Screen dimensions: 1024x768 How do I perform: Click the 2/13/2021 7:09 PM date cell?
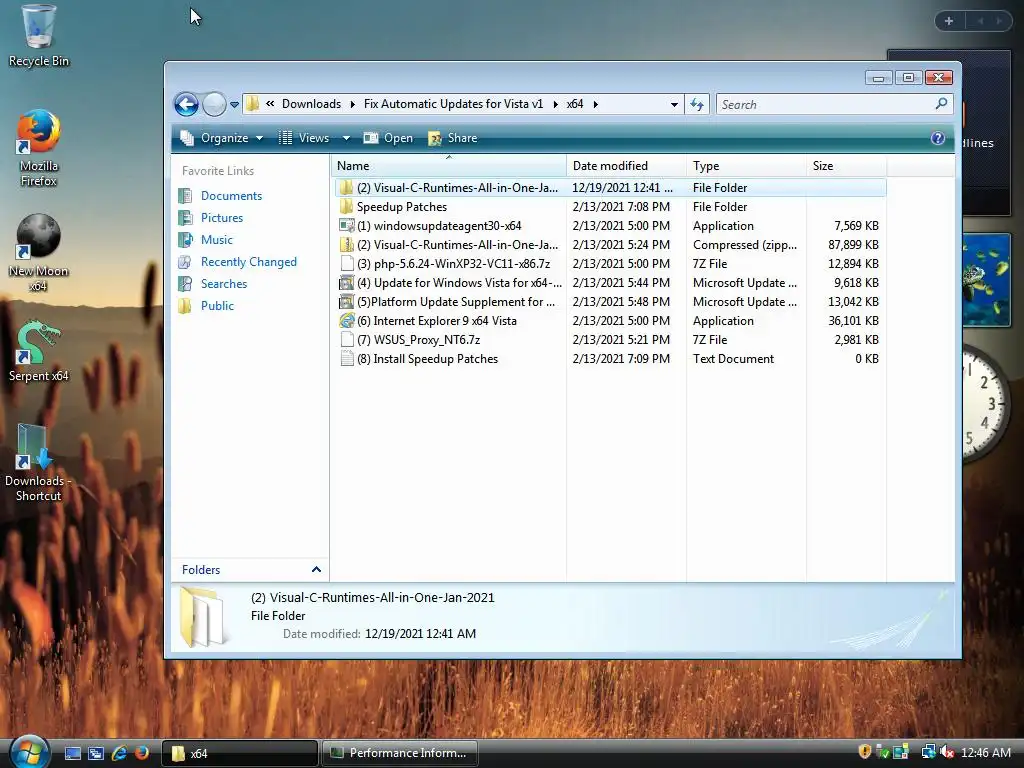point(621,359)
